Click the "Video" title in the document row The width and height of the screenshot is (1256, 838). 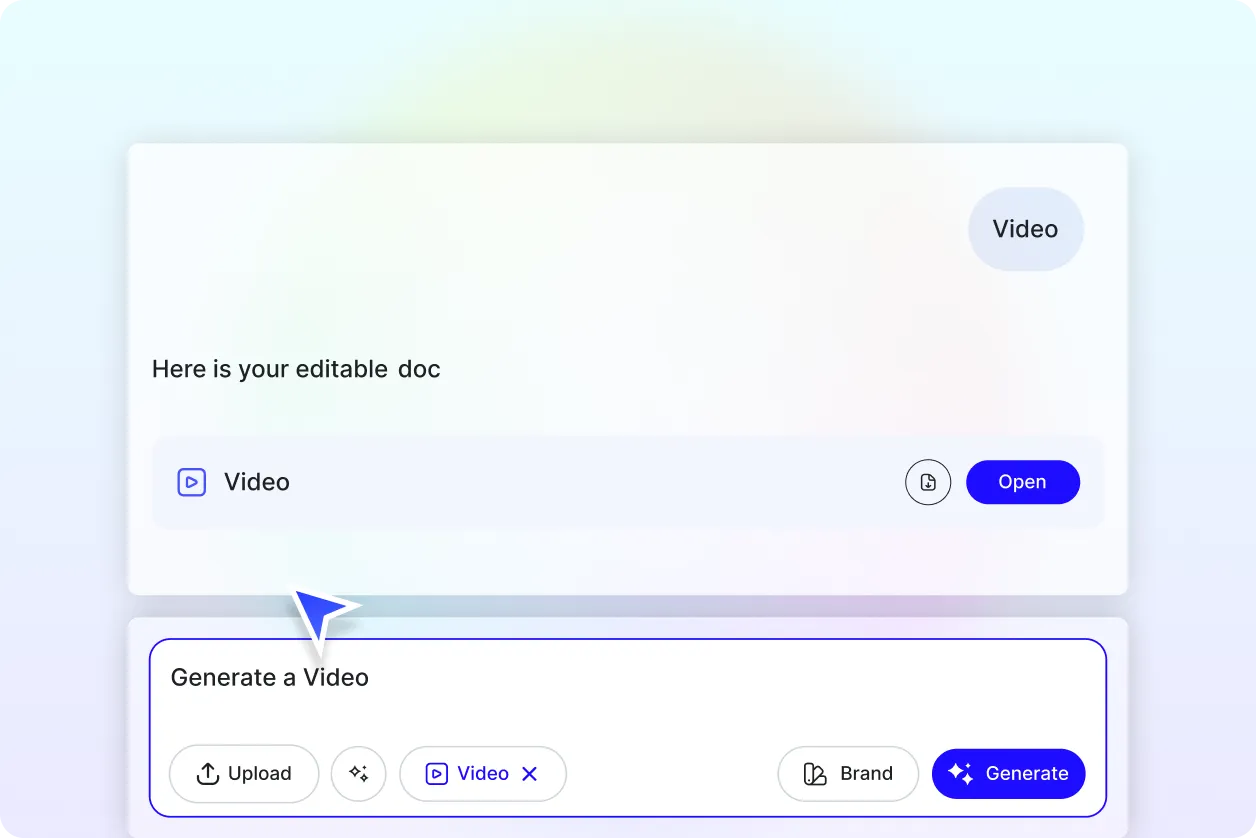point(256,482)
